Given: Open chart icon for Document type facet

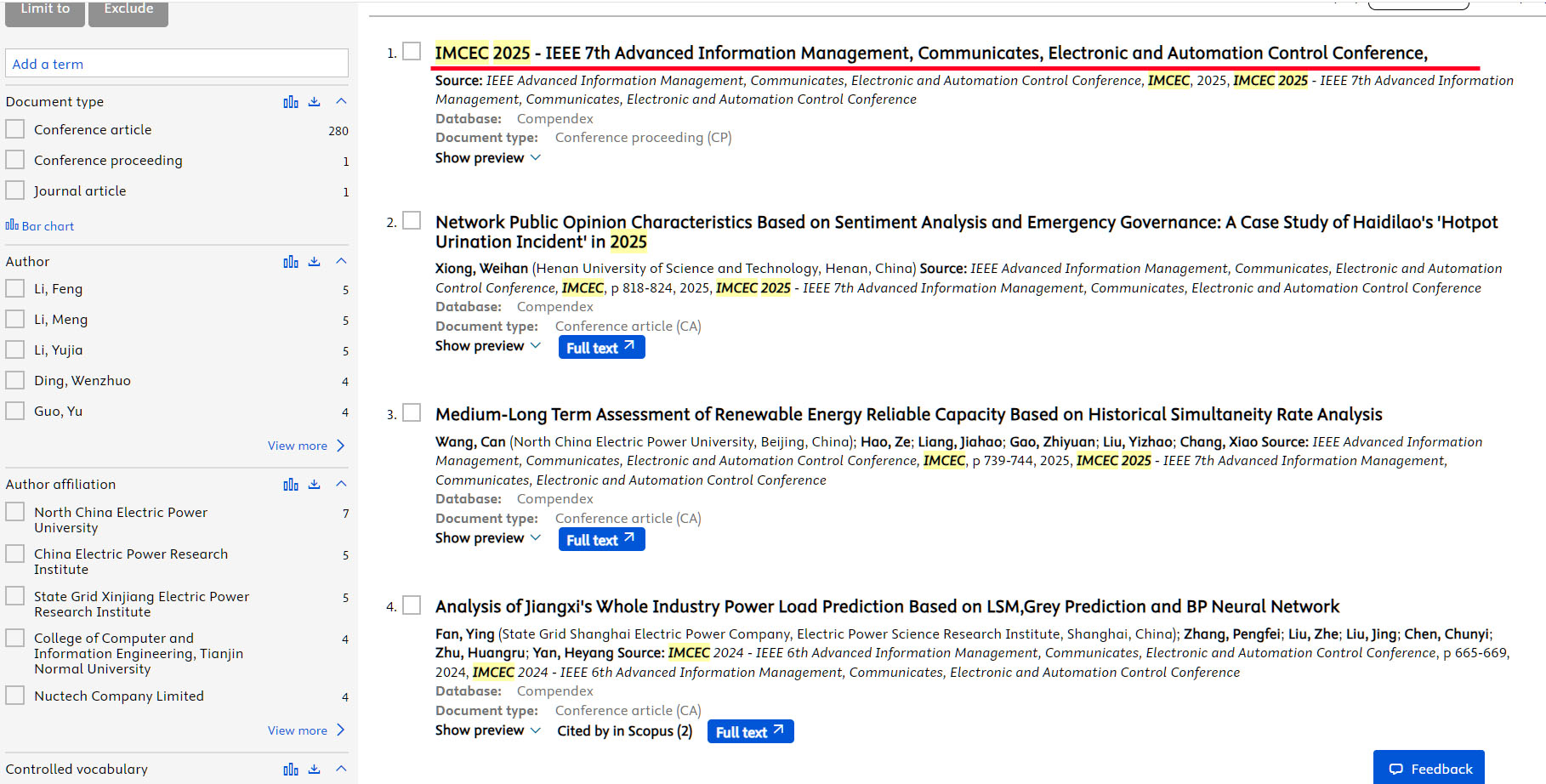Looking at the screenshot, I should pos(291,102).
